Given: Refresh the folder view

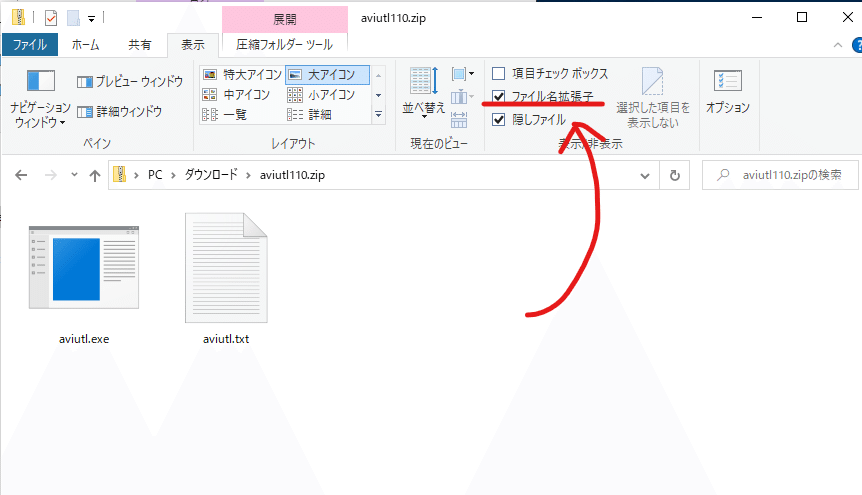Looking at the screenshot, I should 675,175.
